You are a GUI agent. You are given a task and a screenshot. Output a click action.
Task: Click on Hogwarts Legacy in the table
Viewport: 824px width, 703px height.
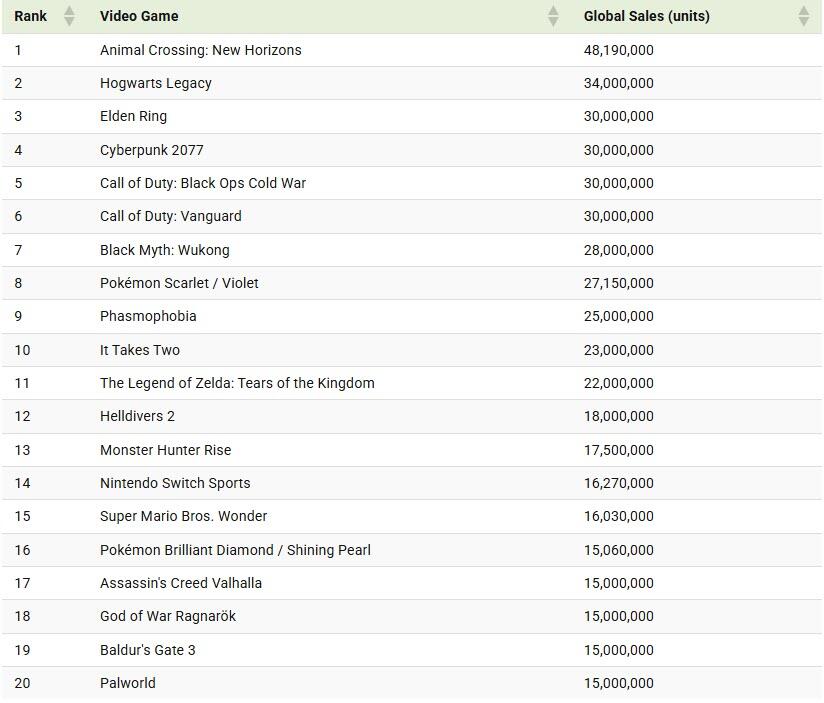coord(155,83)
